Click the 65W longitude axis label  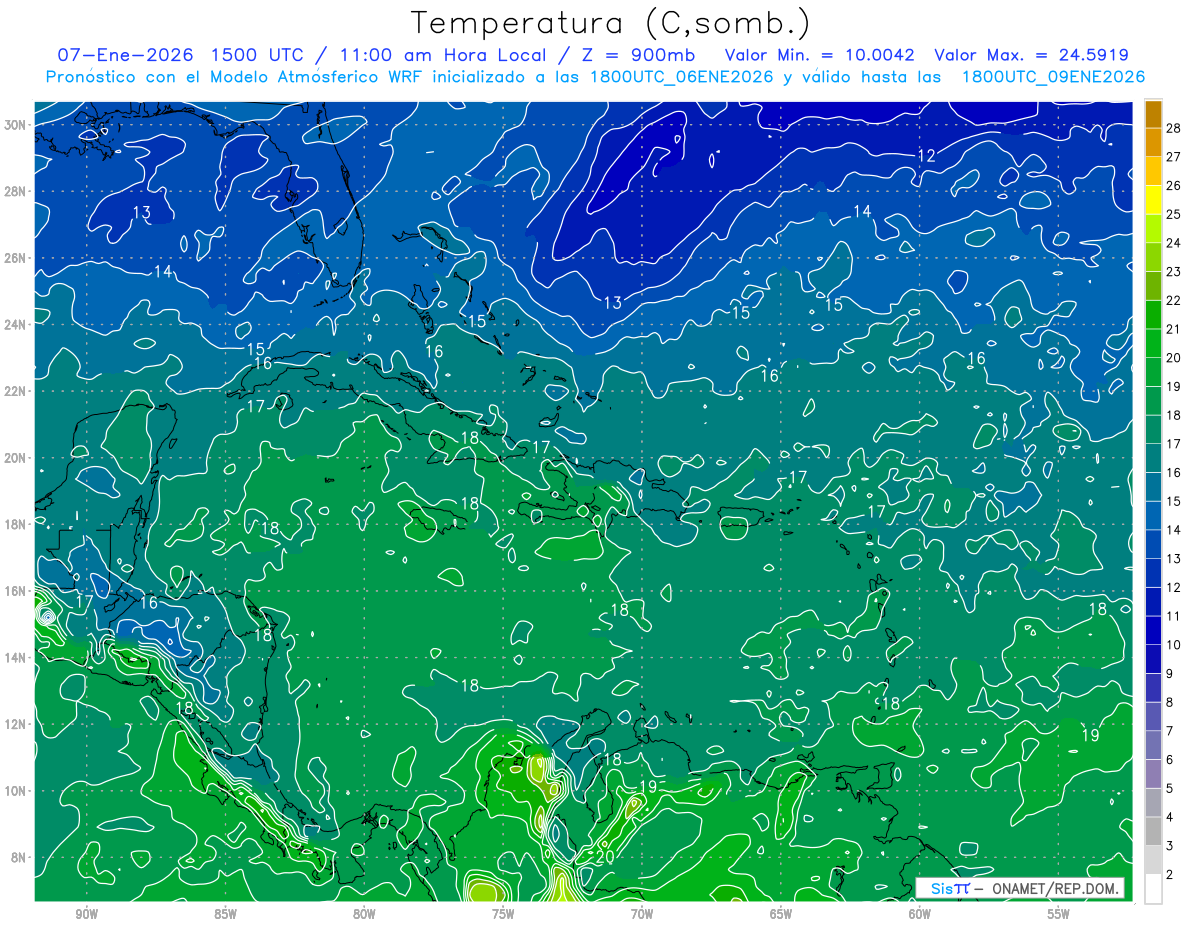781,914
